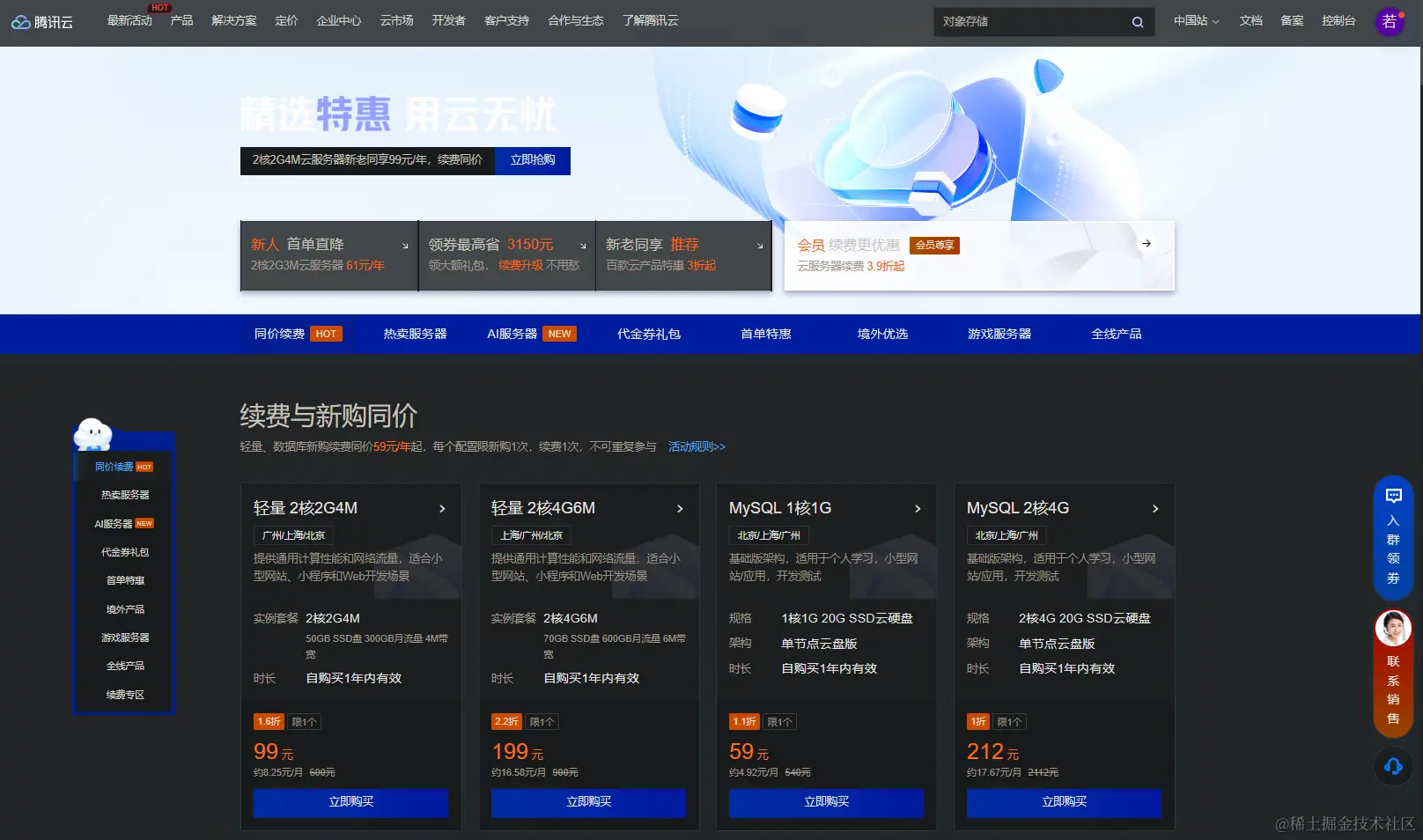
Task: Click the 上海/广州/北京 region tag
Action: [531, 535]
